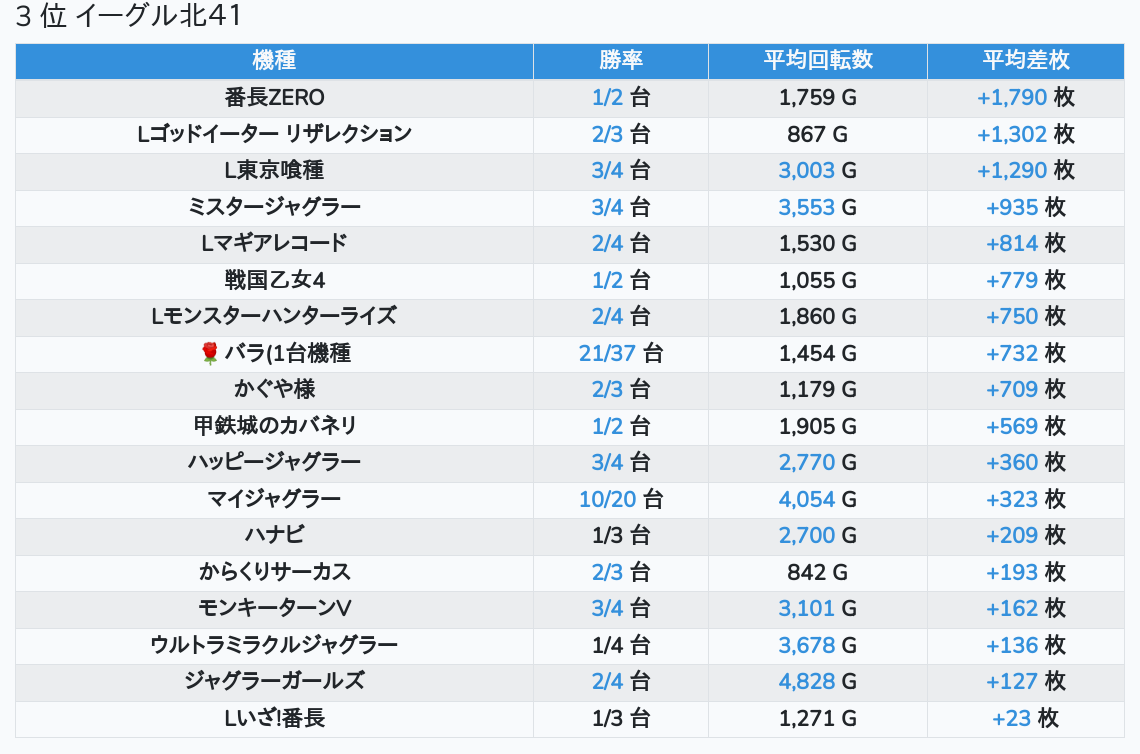Click 甲鉄城のカバネリ machine name
Image resolution: width=1140 pixels, height=754 pixels.
tap(274, 426)
